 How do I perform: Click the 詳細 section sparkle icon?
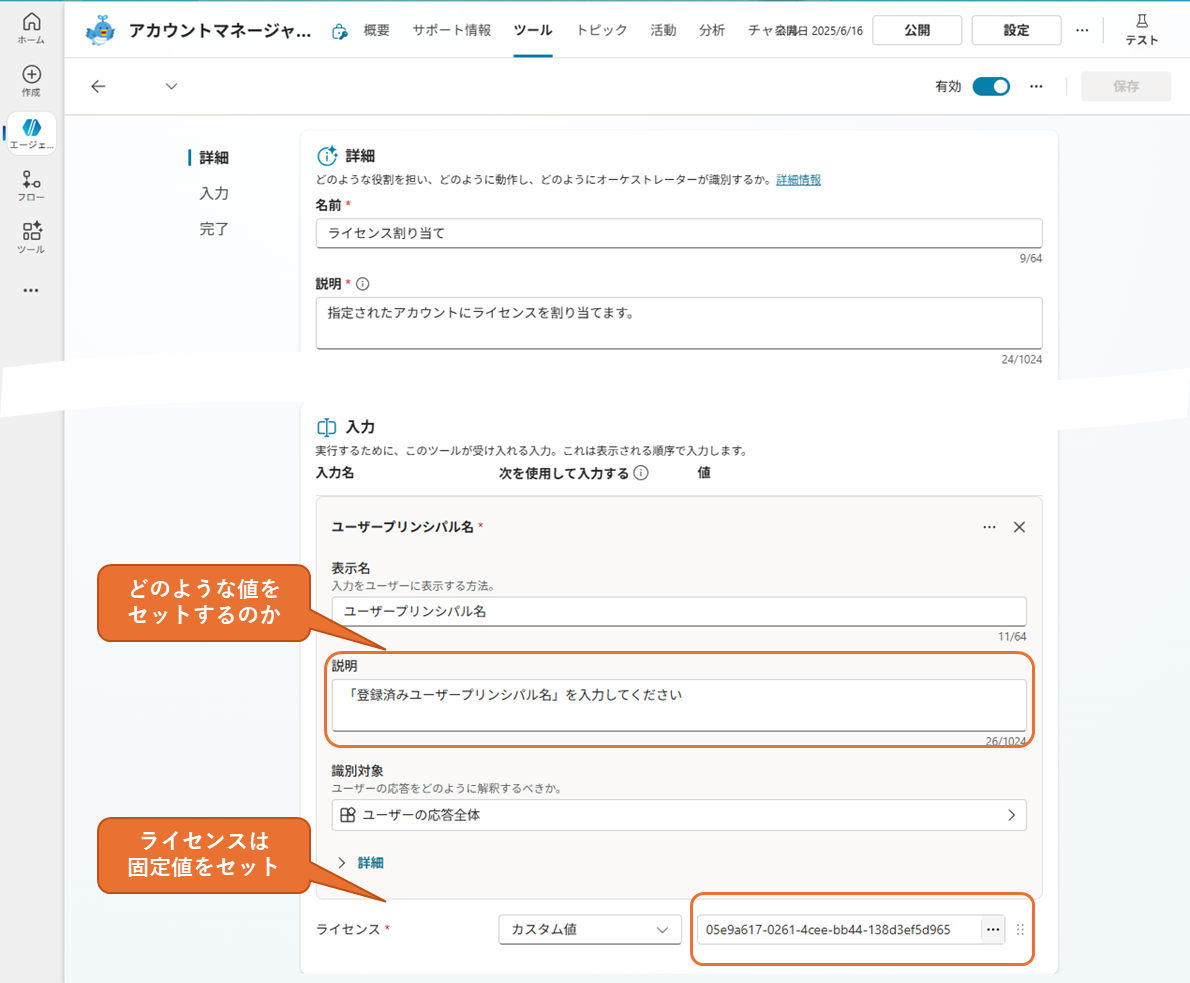click(x=326, y=156)
